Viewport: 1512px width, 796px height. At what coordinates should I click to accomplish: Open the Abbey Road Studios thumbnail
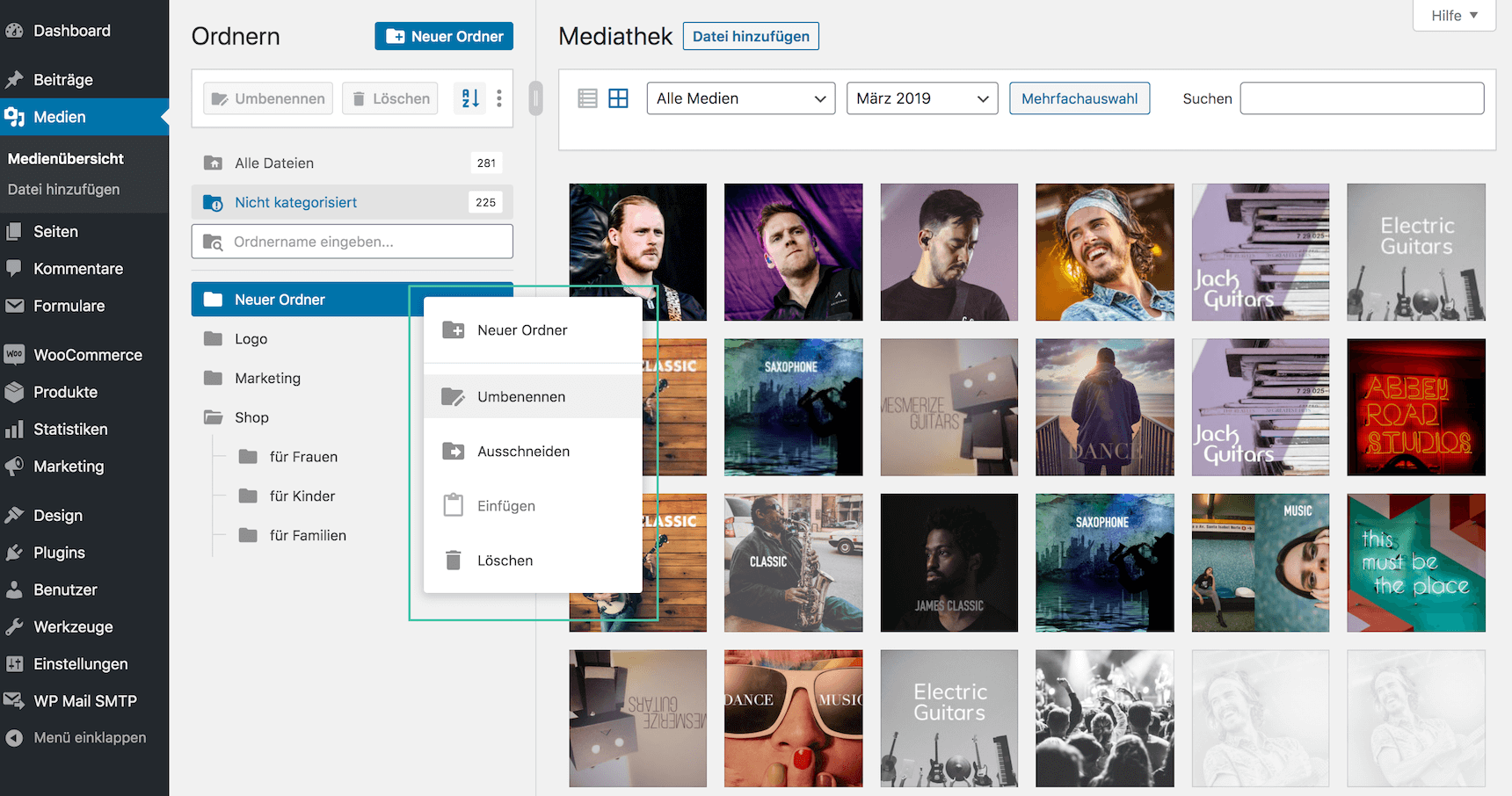[1415, 408]
